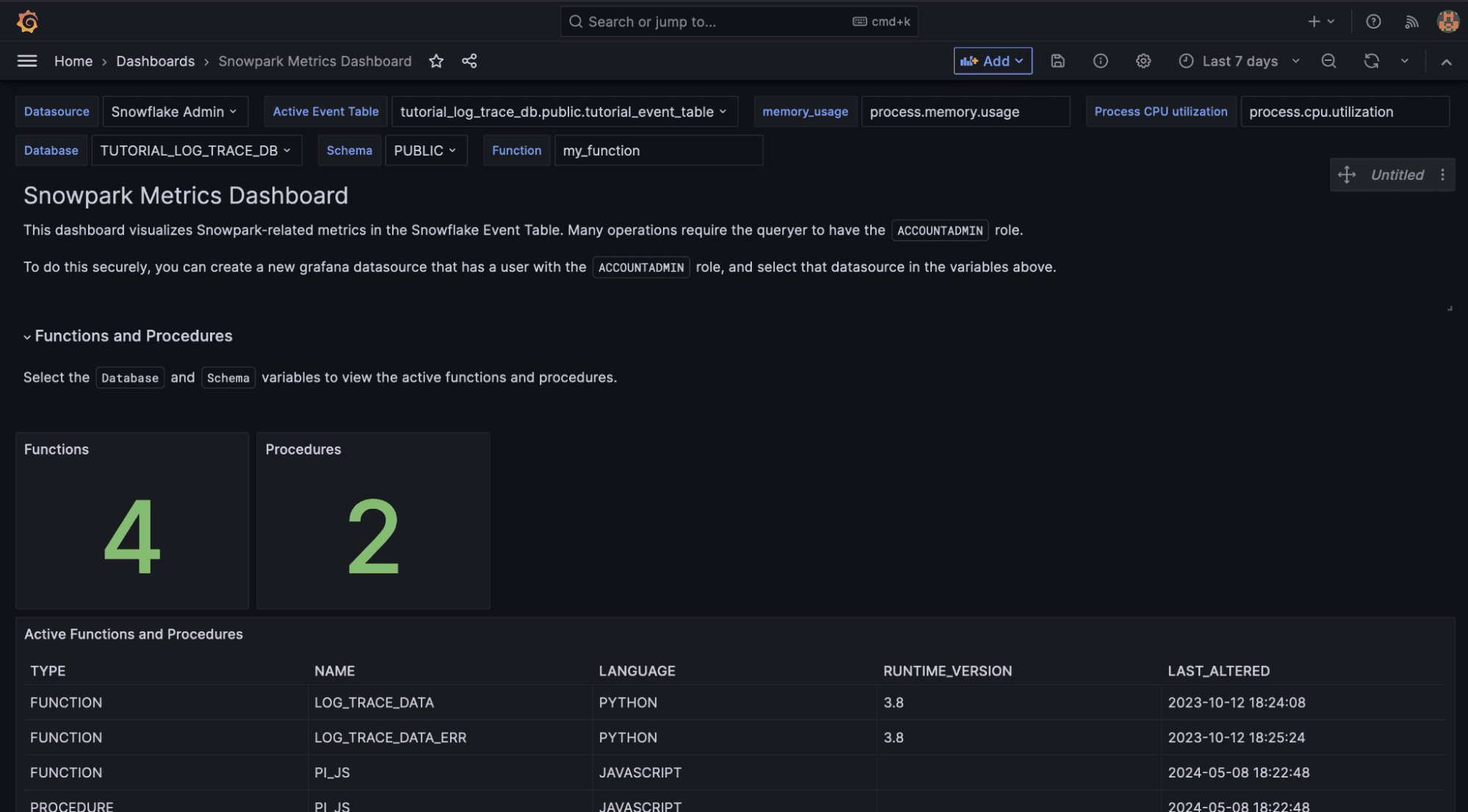Image resolution: width=1468 pixels, height=812 pixels.
Task: Collapse the top toolbar with chevron-up icon
Action: [x=1446, y=62]
